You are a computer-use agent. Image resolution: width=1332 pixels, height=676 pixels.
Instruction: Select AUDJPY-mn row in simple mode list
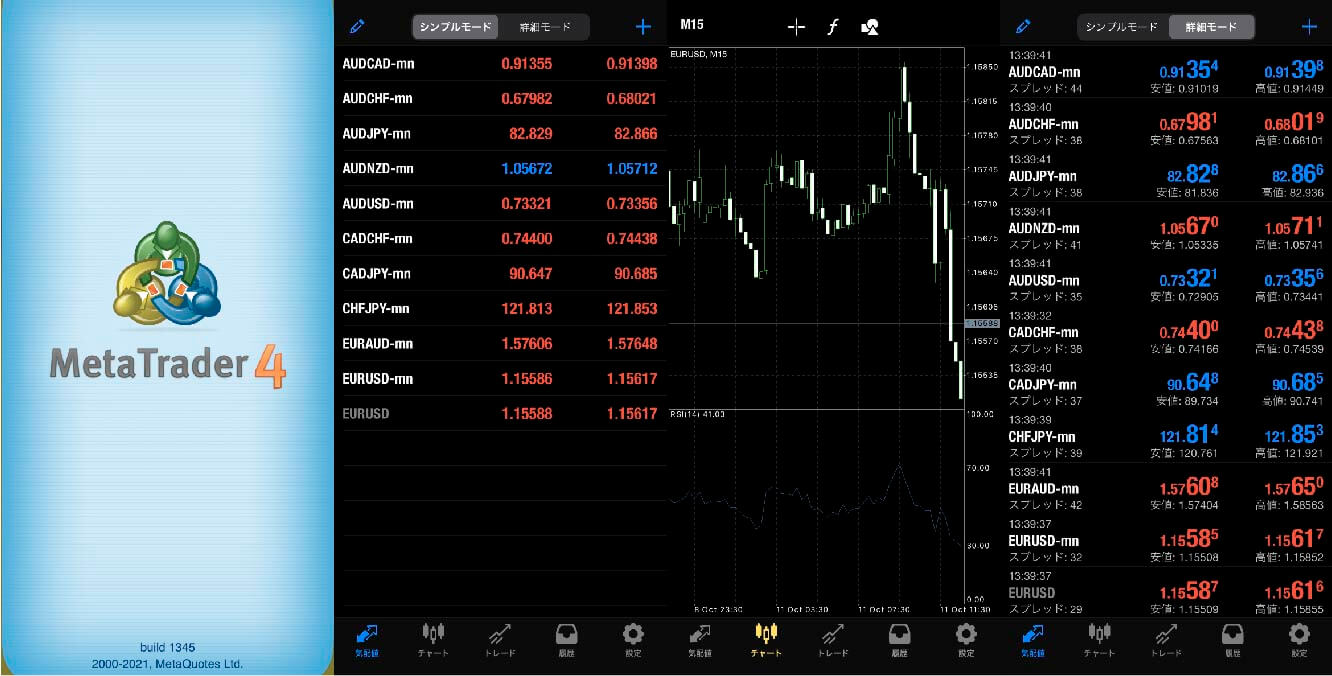click(x=500, y=134)
